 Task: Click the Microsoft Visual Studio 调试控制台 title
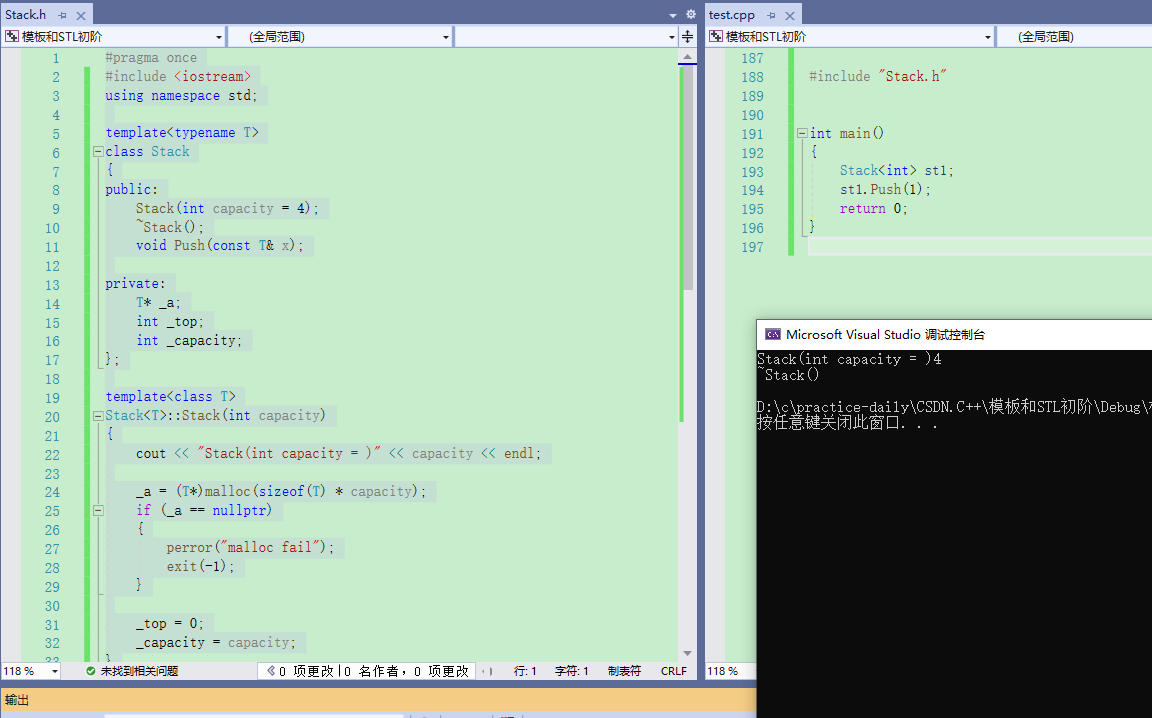coord(885,334)
